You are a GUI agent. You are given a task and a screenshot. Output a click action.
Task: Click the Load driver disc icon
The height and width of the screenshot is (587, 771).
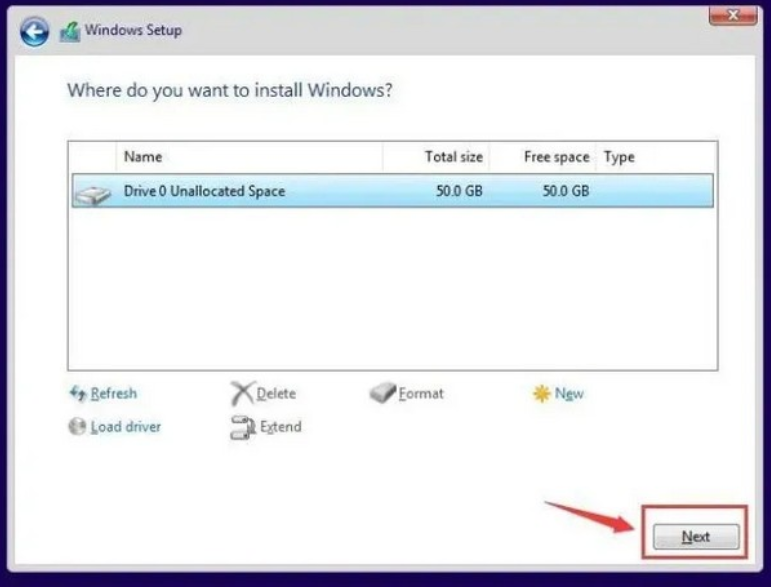pos(77,426)
